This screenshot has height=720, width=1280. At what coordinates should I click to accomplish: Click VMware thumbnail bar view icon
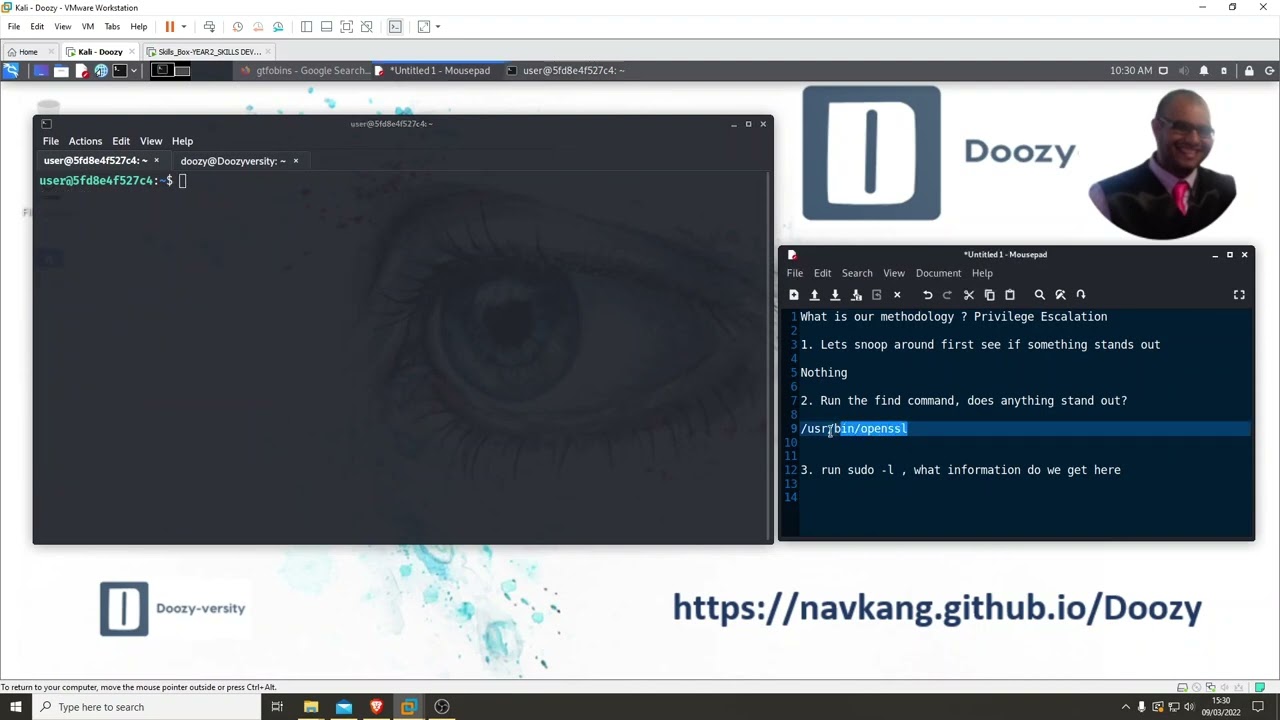tap(326, 27)
